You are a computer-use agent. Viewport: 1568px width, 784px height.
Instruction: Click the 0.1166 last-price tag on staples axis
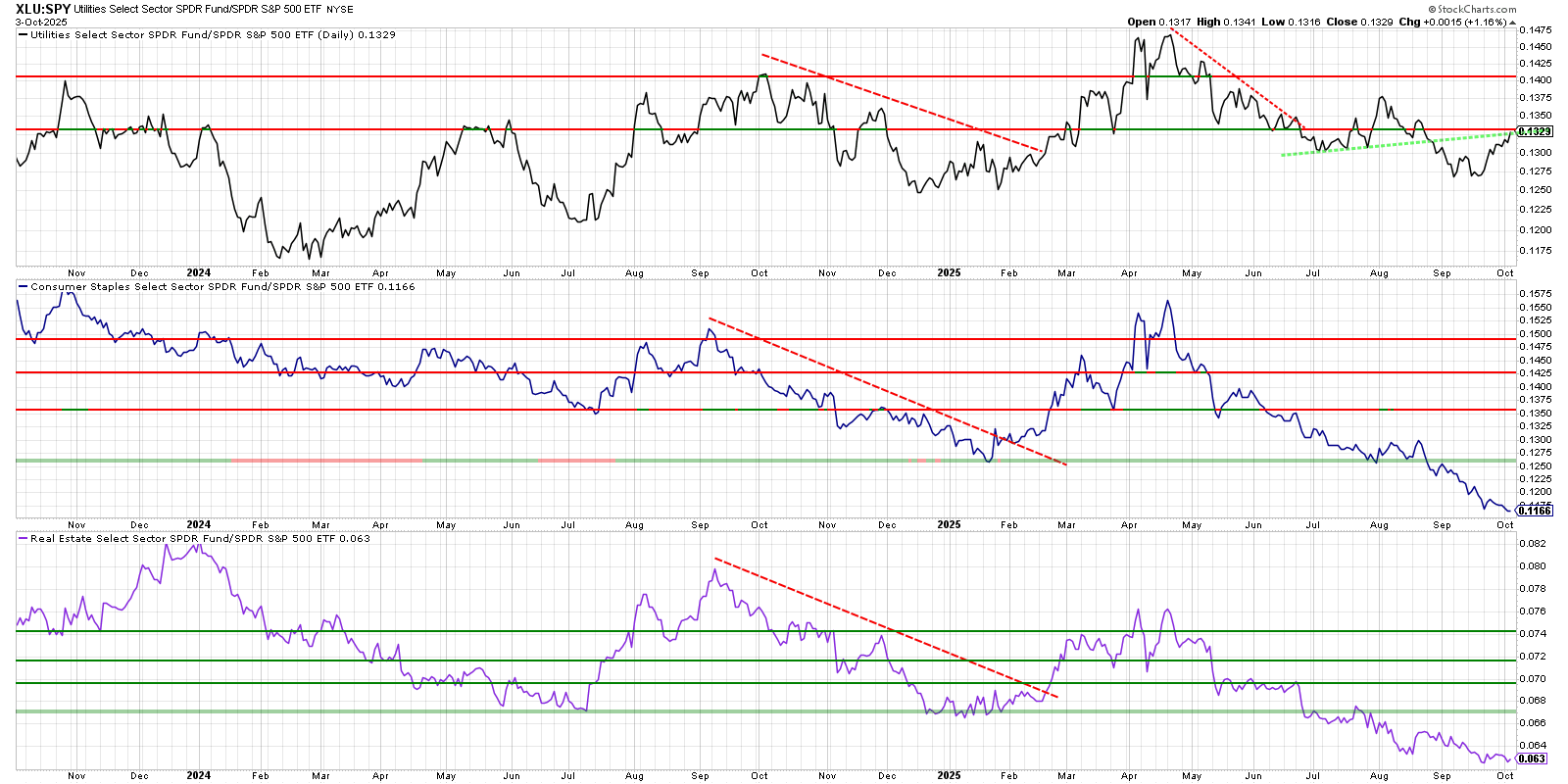pyautogui.click(x=1535, y=511)
